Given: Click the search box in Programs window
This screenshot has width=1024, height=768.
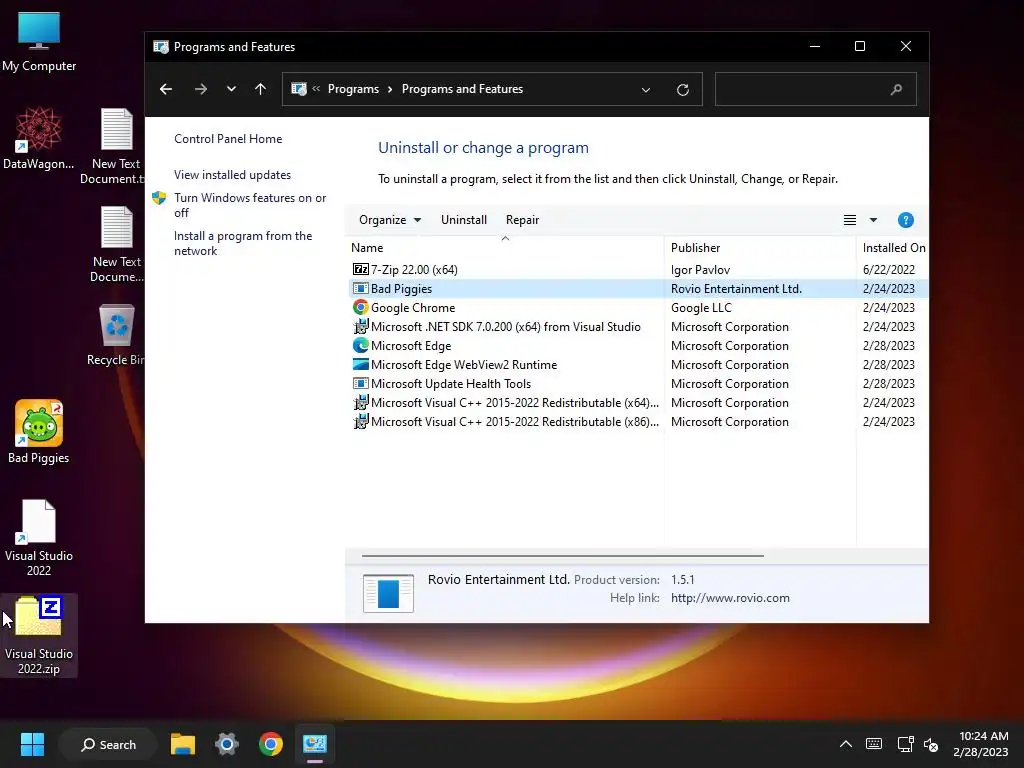Looking at the screenshot, I should click(x=816, y=89).
